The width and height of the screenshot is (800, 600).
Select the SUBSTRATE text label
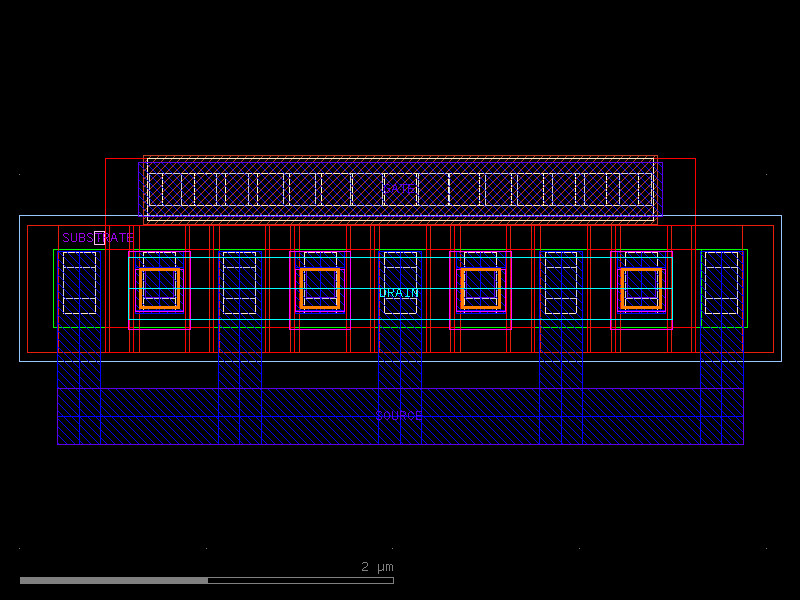click(x=99, y=239)
